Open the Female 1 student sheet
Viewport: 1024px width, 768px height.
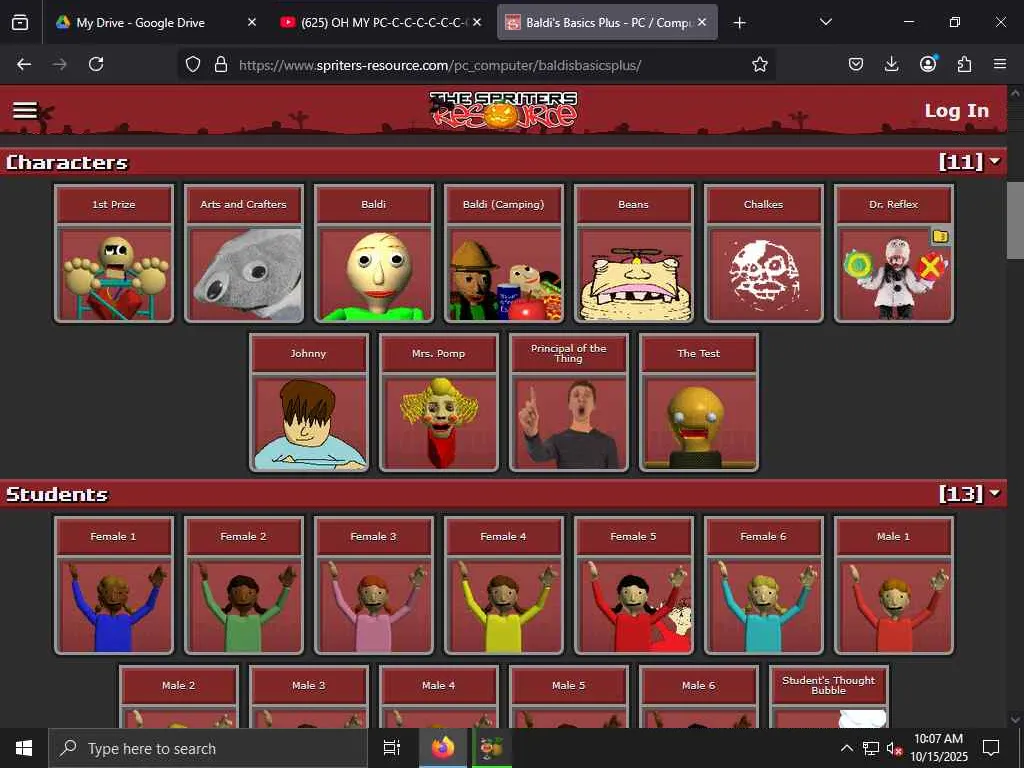114,585
